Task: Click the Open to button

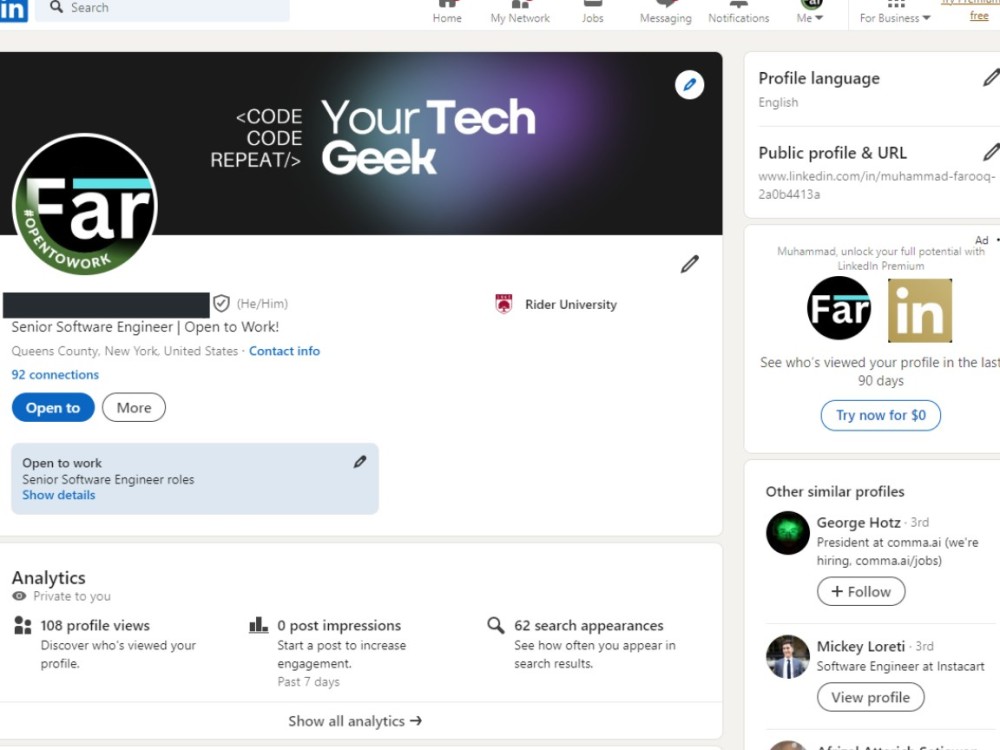Action: point(53,408)
